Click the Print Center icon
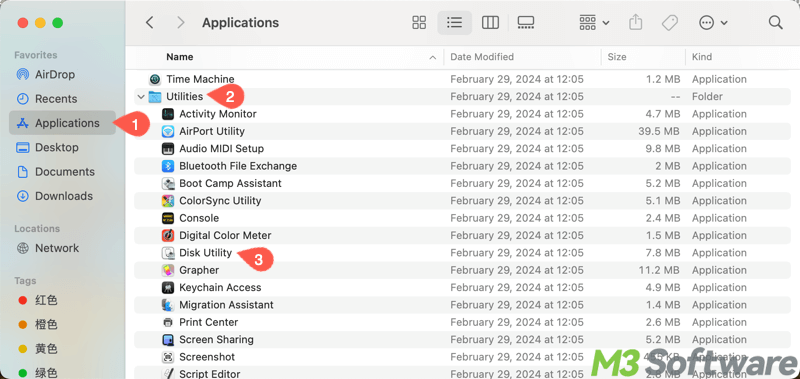 point(168,322)
